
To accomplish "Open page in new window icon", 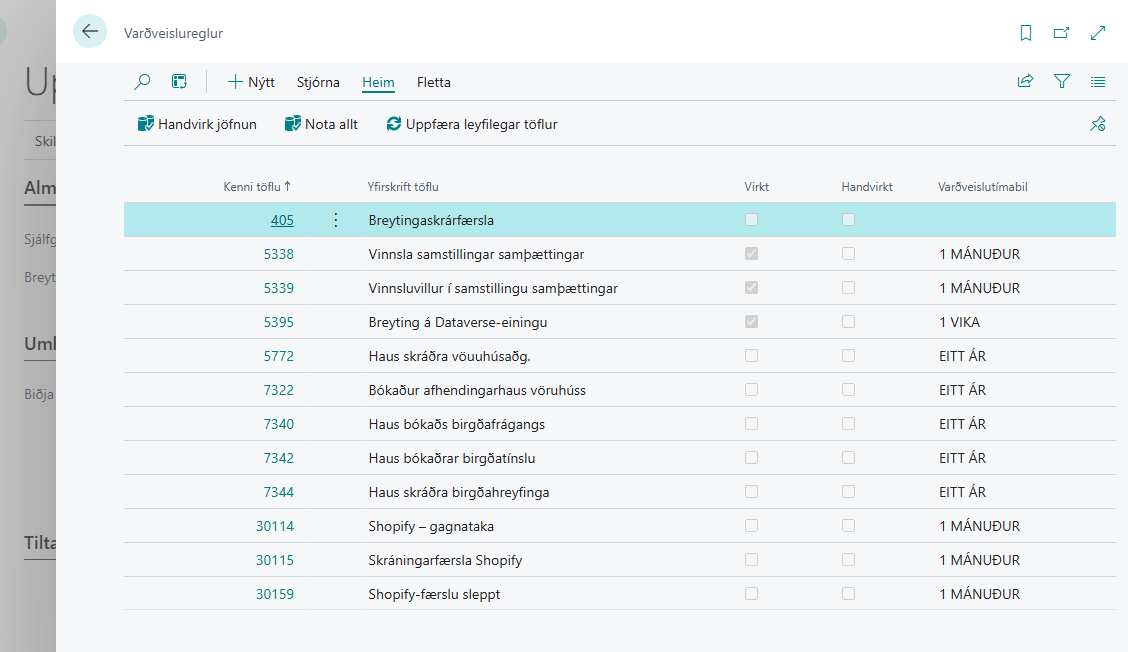I will pyautogui.click(x=1061, y=33).
